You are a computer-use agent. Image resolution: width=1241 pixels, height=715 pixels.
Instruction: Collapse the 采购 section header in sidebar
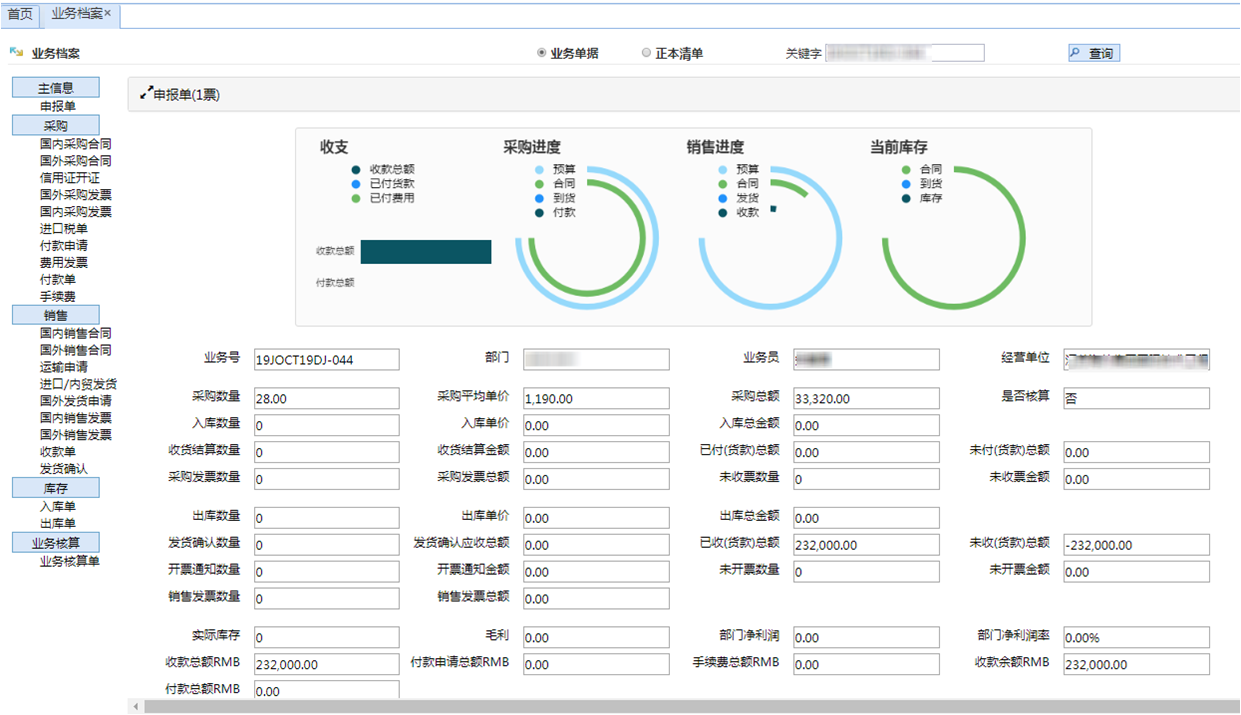coord(55,126)
